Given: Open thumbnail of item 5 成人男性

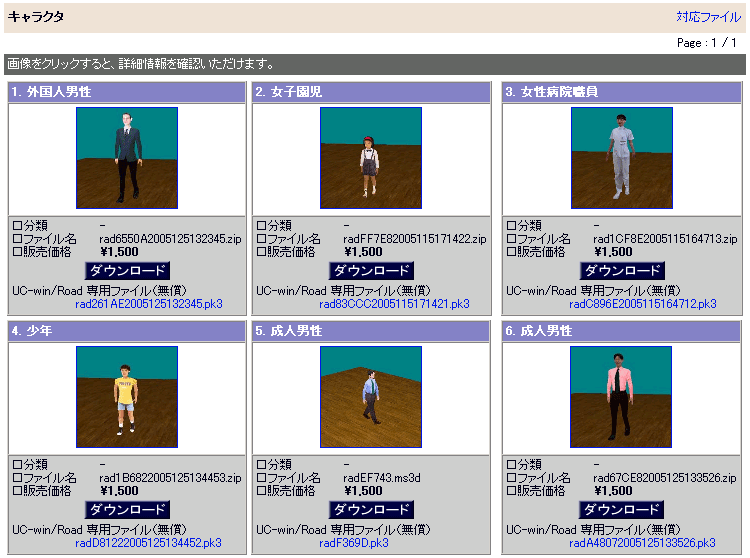Looking at the screenshot, I should (371, 397).
